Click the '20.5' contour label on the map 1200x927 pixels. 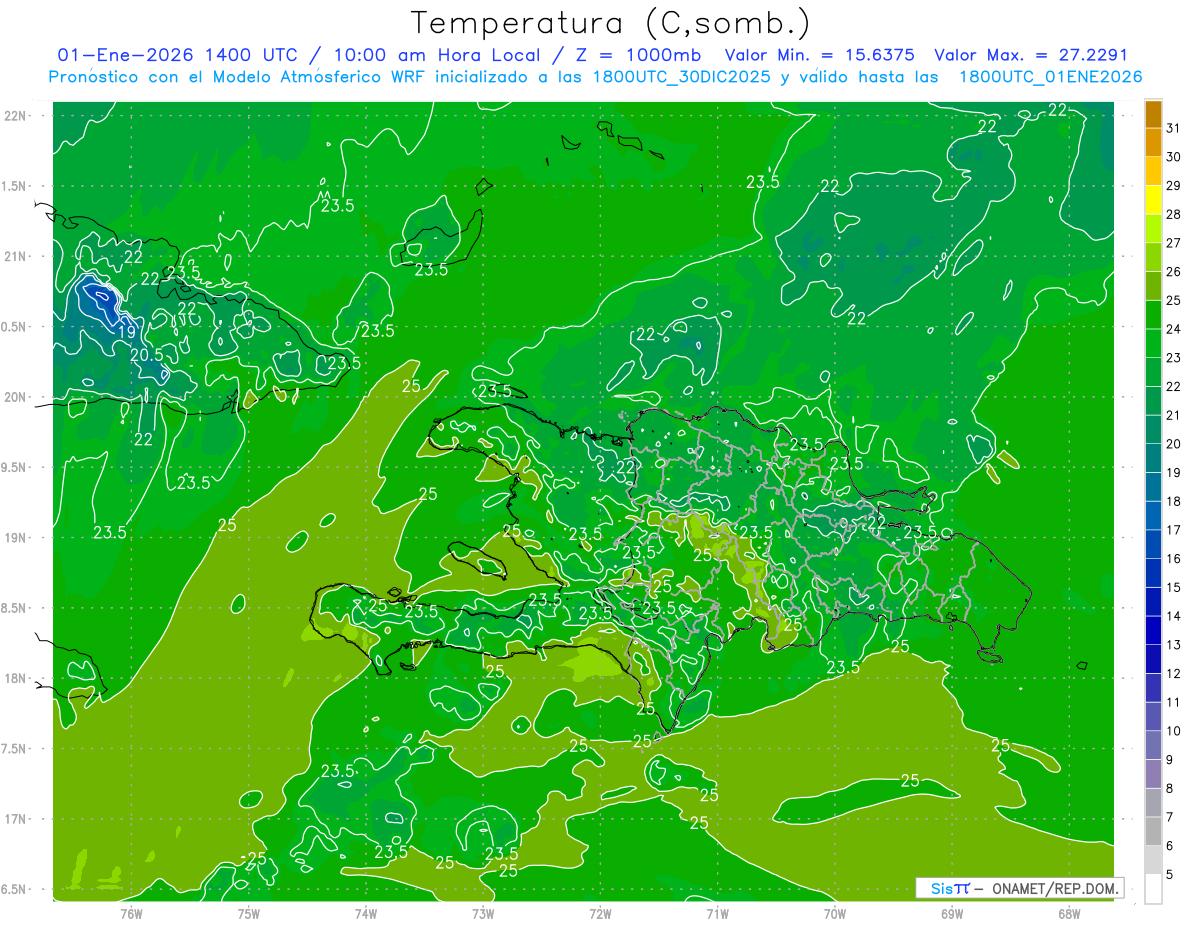(x=147, y=354)
